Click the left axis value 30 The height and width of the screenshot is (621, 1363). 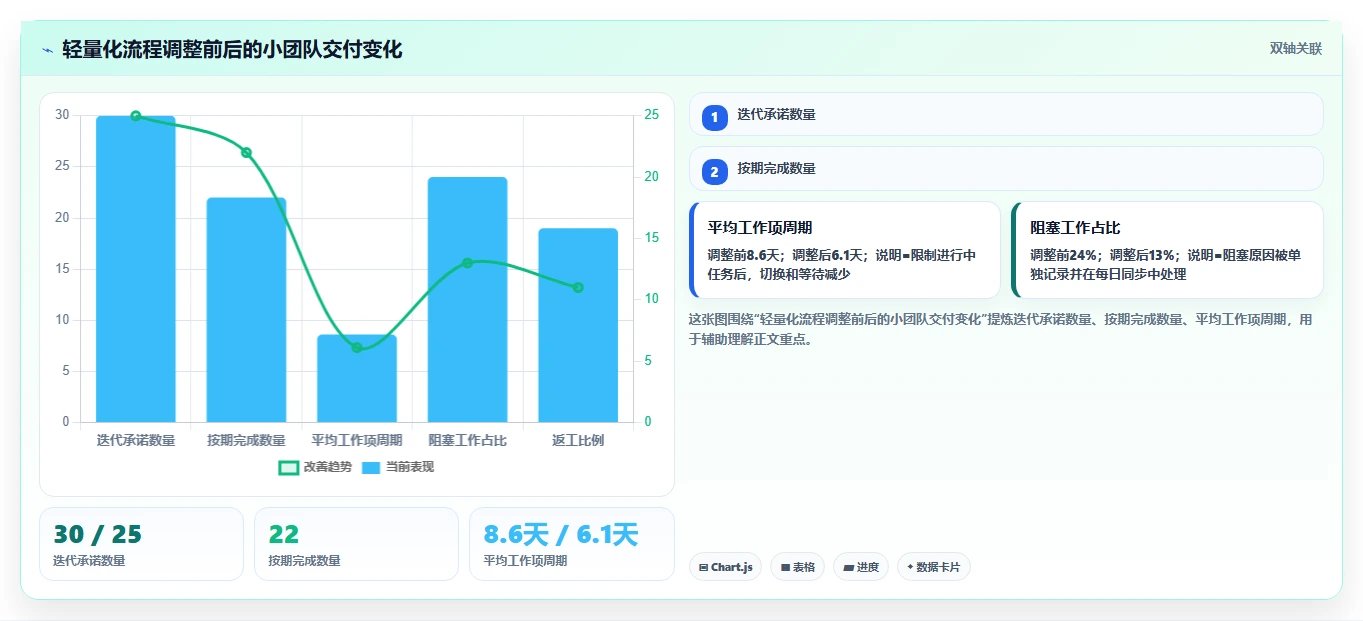coord(62,115)
